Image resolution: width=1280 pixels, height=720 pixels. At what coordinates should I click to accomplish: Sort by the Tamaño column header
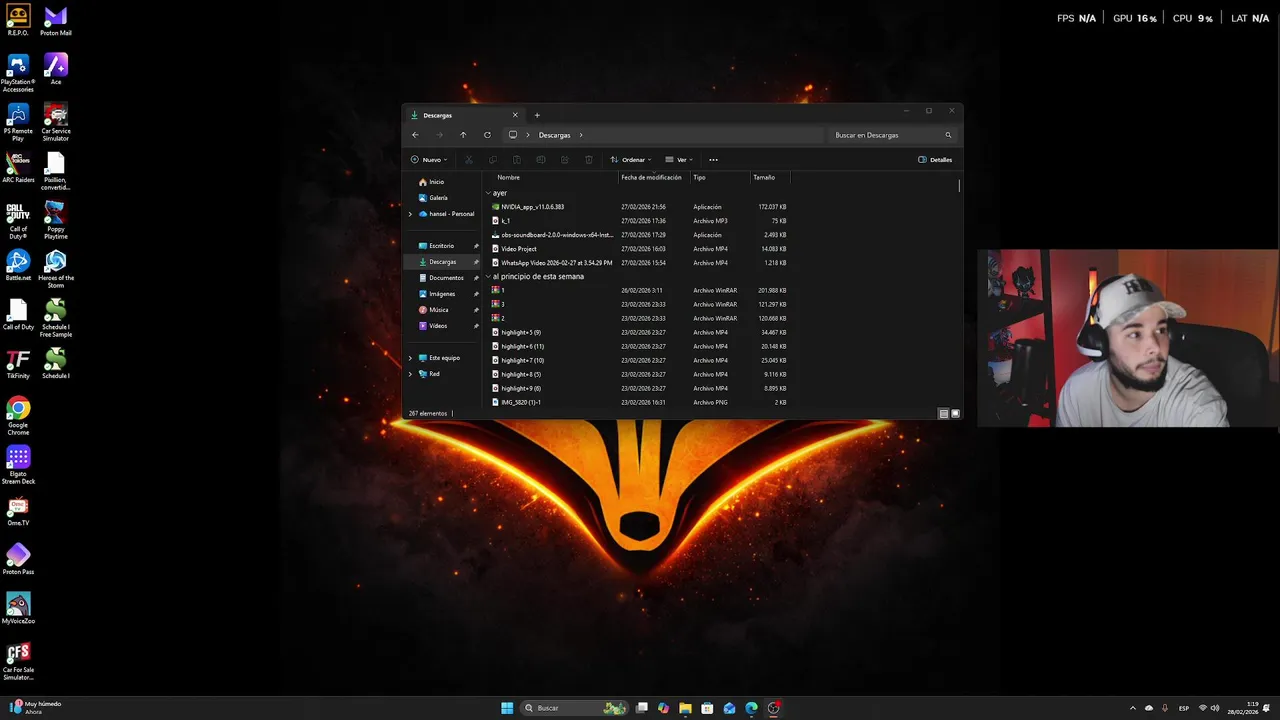[x=764, y=177]
